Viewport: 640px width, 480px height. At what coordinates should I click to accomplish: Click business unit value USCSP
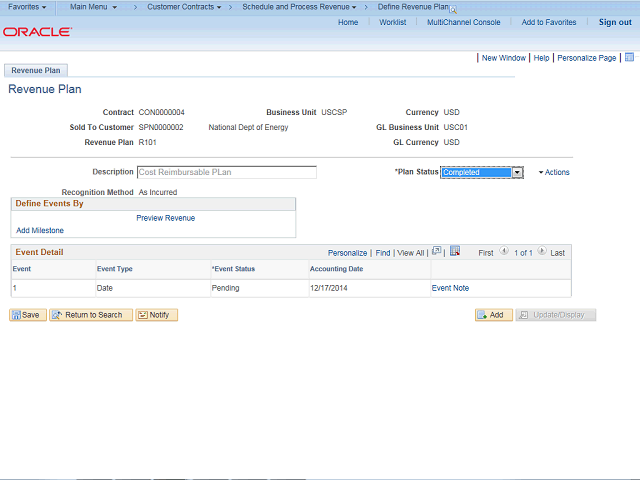[x=334, y=112]
